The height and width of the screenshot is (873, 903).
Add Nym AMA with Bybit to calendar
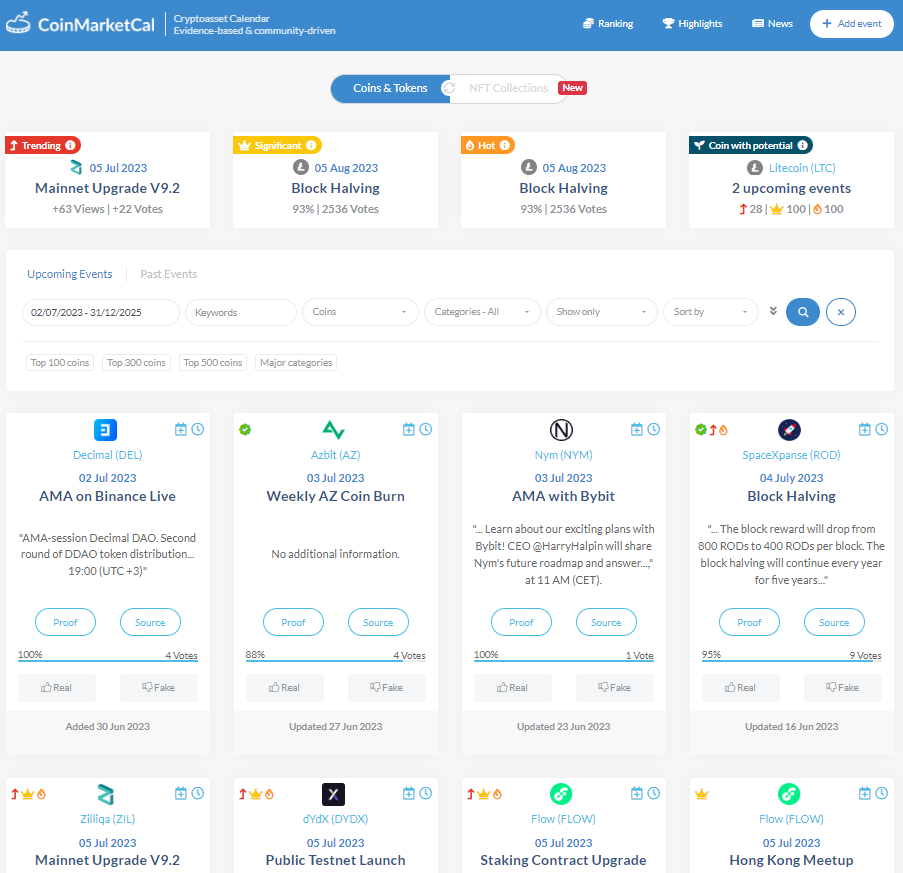click(x=637, y=430)
